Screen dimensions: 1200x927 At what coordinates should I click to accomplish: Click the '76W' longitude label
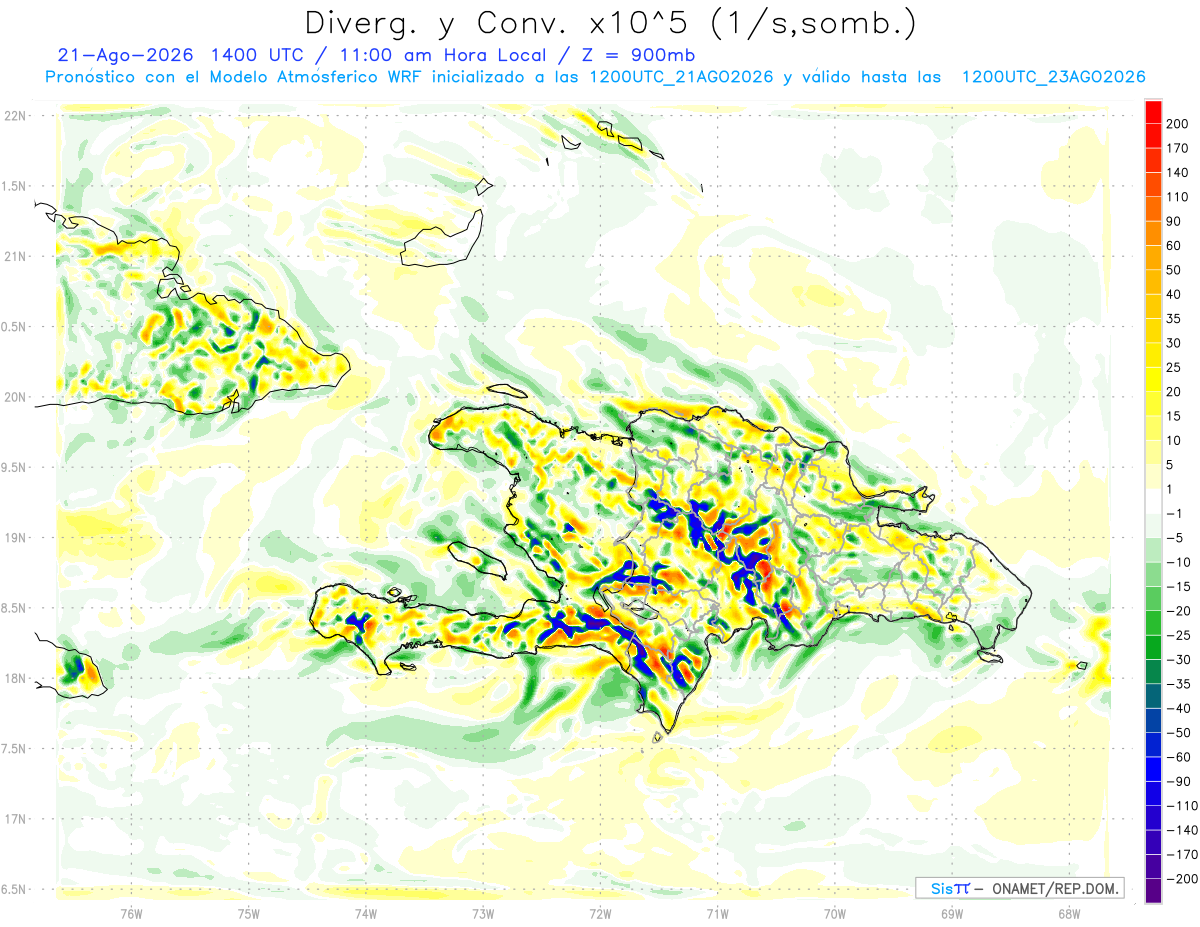131,913
